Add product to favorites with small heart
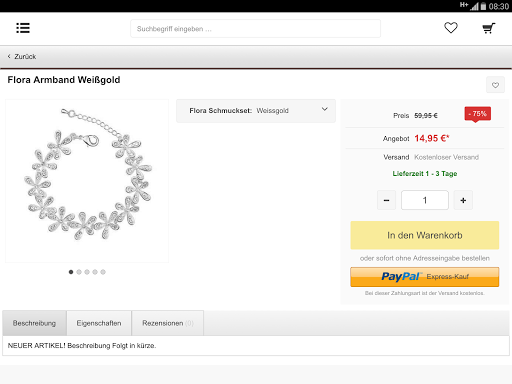Screen dimensions: 512x384 tap(495, 85)
